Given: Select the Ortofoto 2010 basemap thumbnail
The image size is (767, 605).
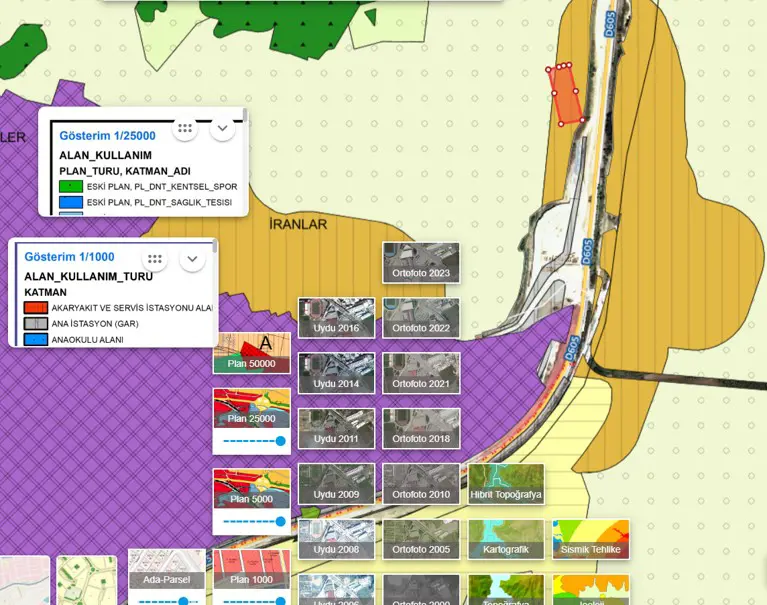Looking at the screenshot, I should (421, 484).
